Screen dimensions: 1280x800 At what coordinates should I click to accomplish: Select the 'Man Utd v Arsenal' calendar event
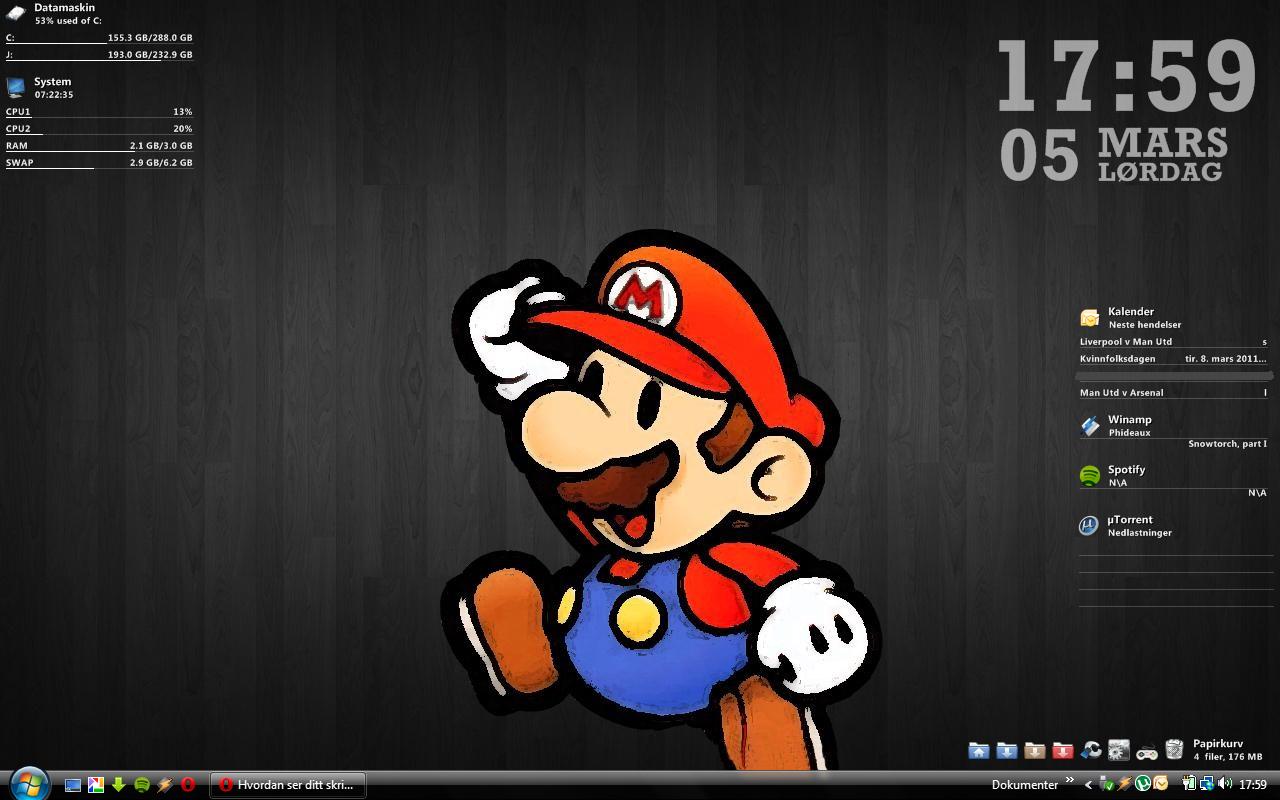(x=1173, y=392)
